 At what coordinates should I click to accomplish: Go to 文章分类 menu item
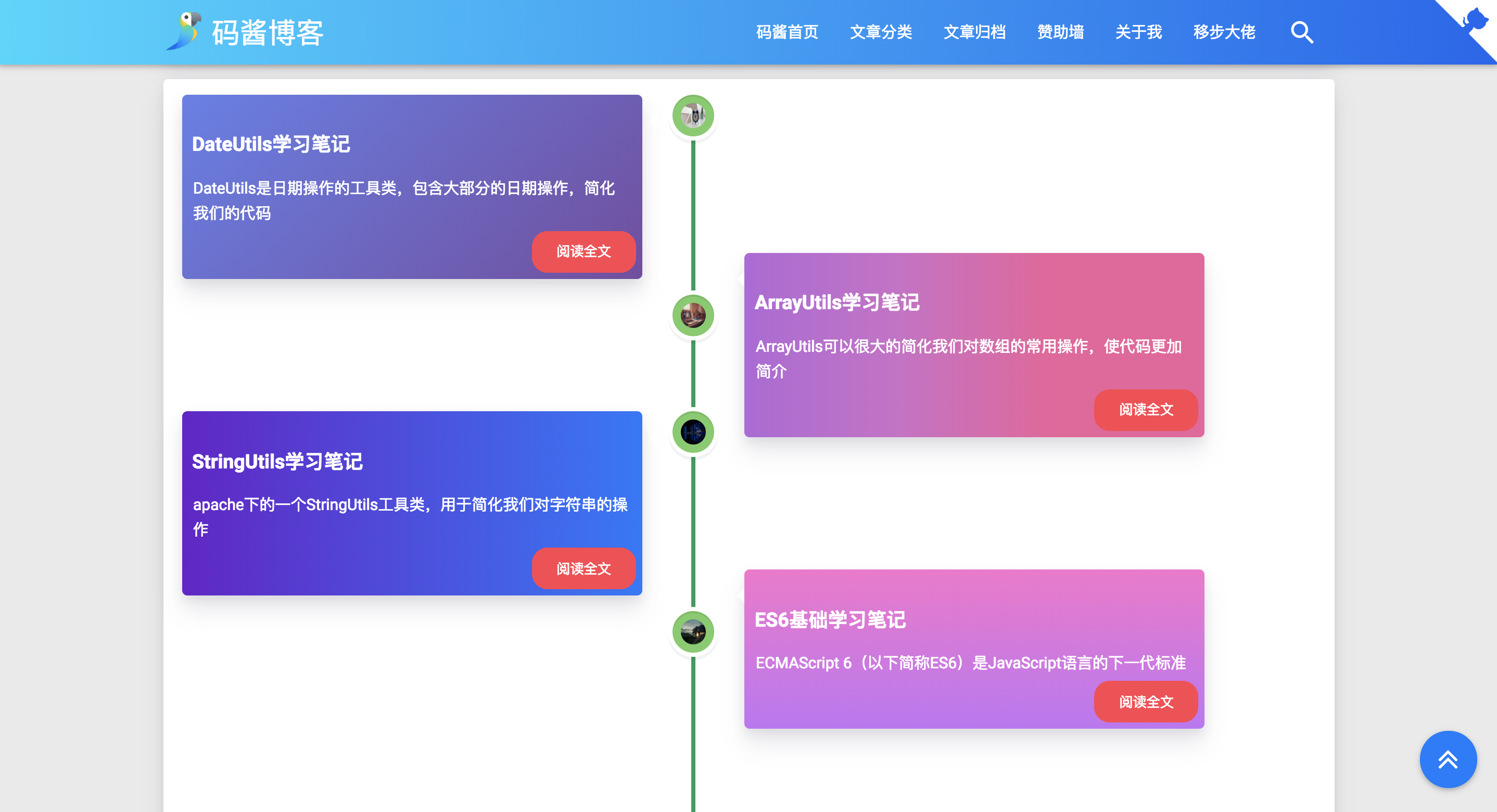(880, 32)
